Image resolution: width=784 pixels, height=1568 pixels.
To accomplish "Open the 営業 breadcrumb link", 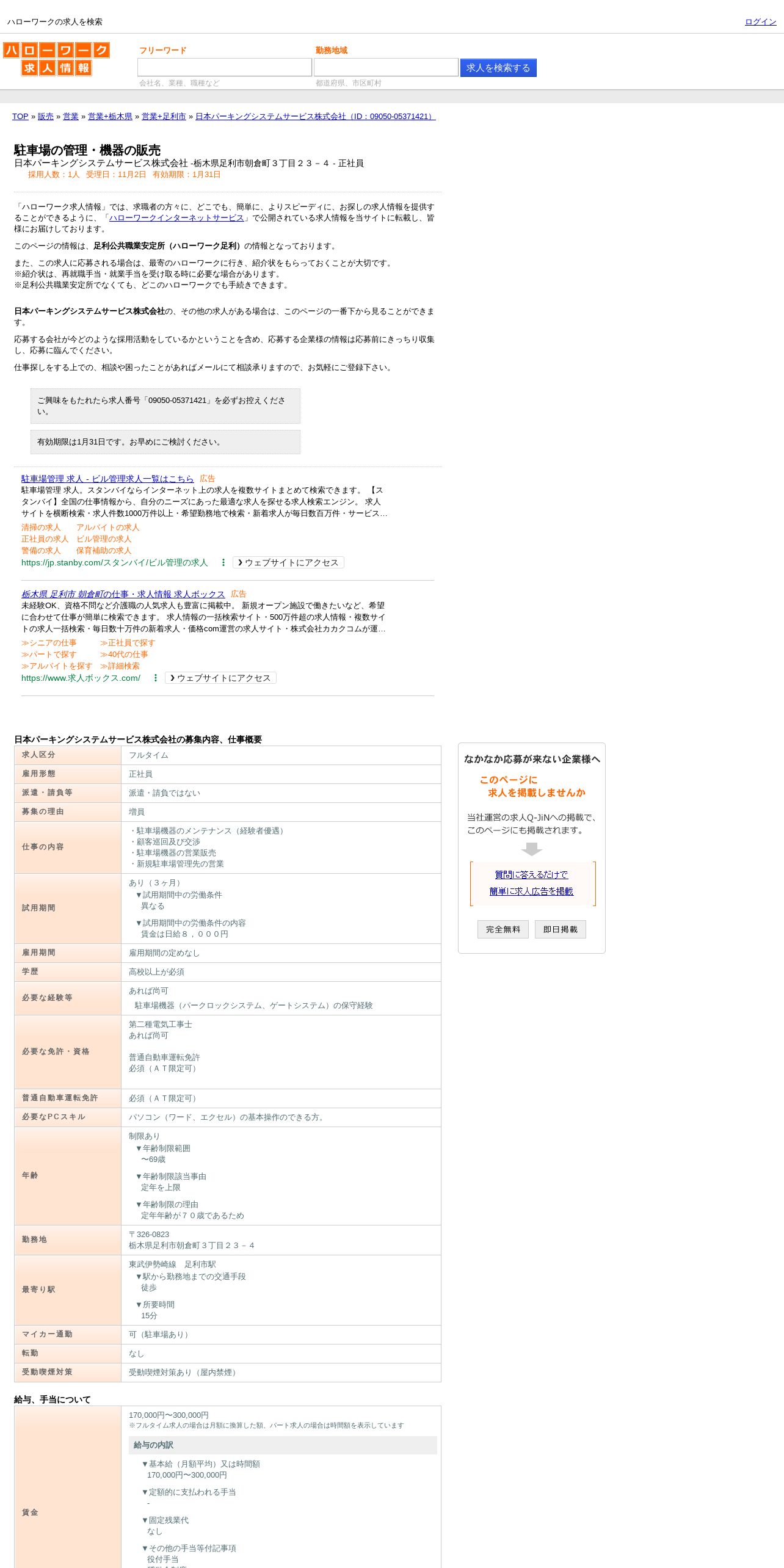I will click(71, 117).
